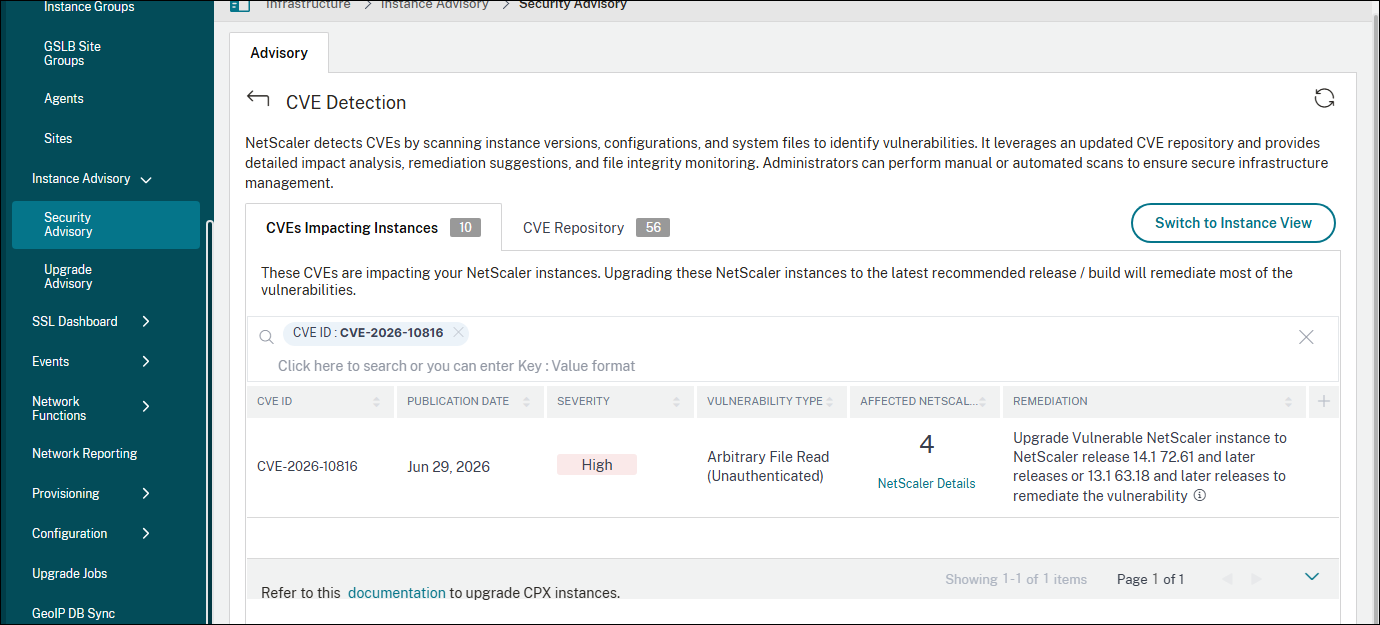This screenshot has height=625, width=1380.
Task: Click CVE-2026-10816 table cell
Action: pyautogui.click(x=307, y=466)
